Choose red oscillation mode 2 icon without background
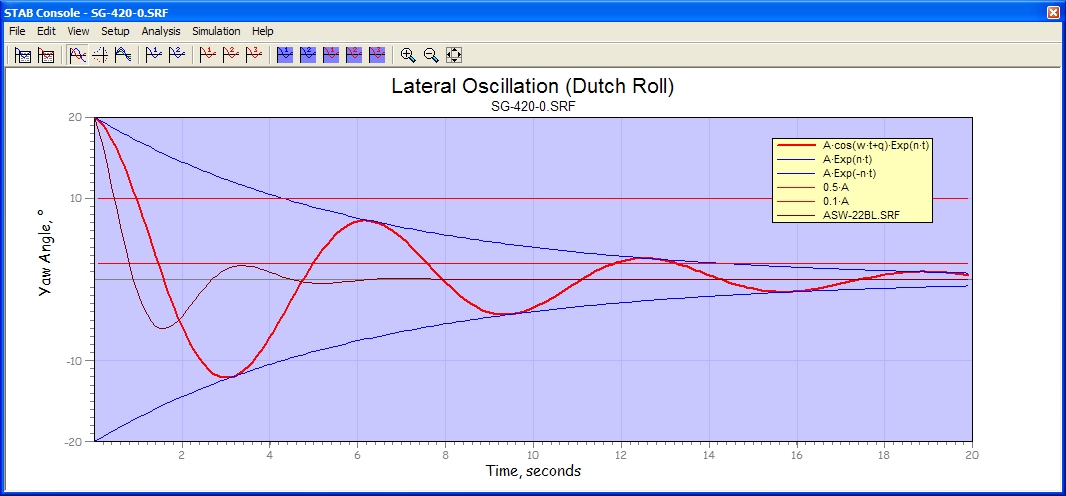The height and width of the screenshot is (496, 1066). (x=231, y=56)
